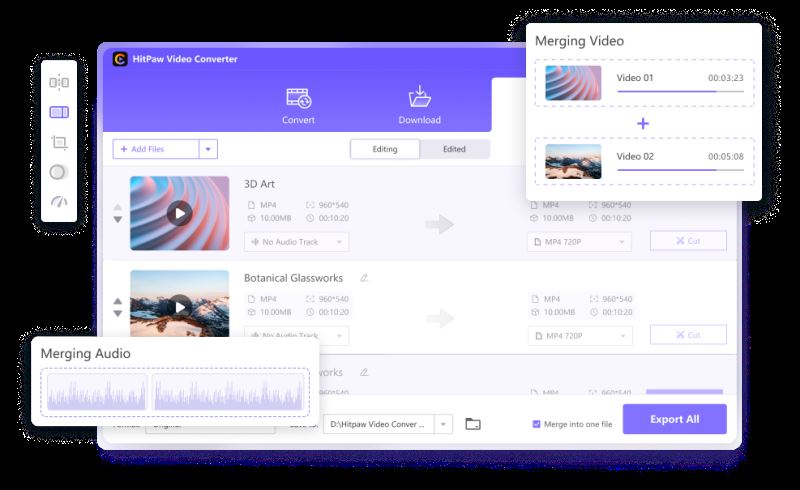Viewport: 800px width, 490px height.
Task: Click the Video 01 progress bar
Action: pos(680,91)
